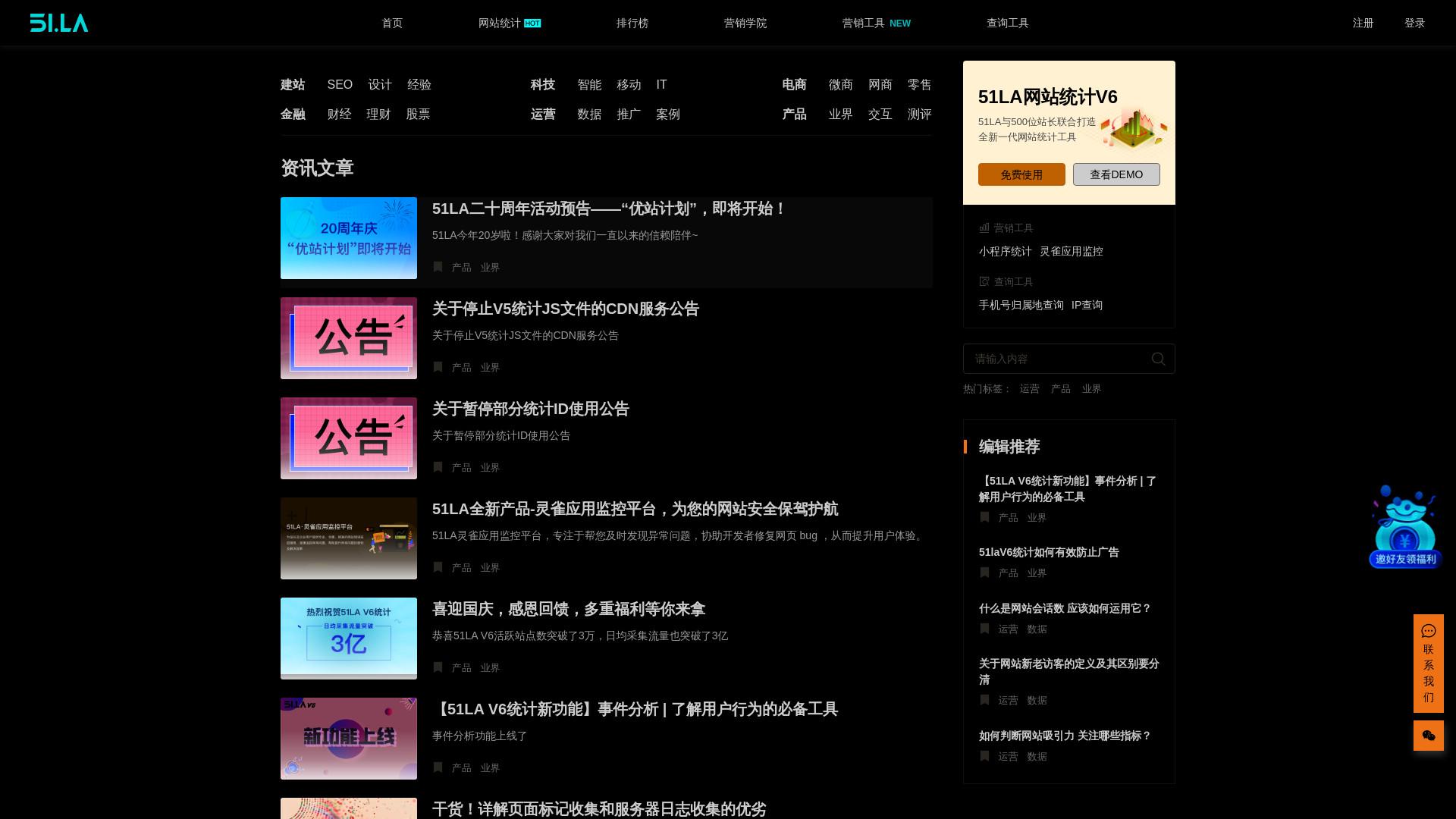
Task: Open 营销学院 navigation item
Action: click(x=745, y=23)
